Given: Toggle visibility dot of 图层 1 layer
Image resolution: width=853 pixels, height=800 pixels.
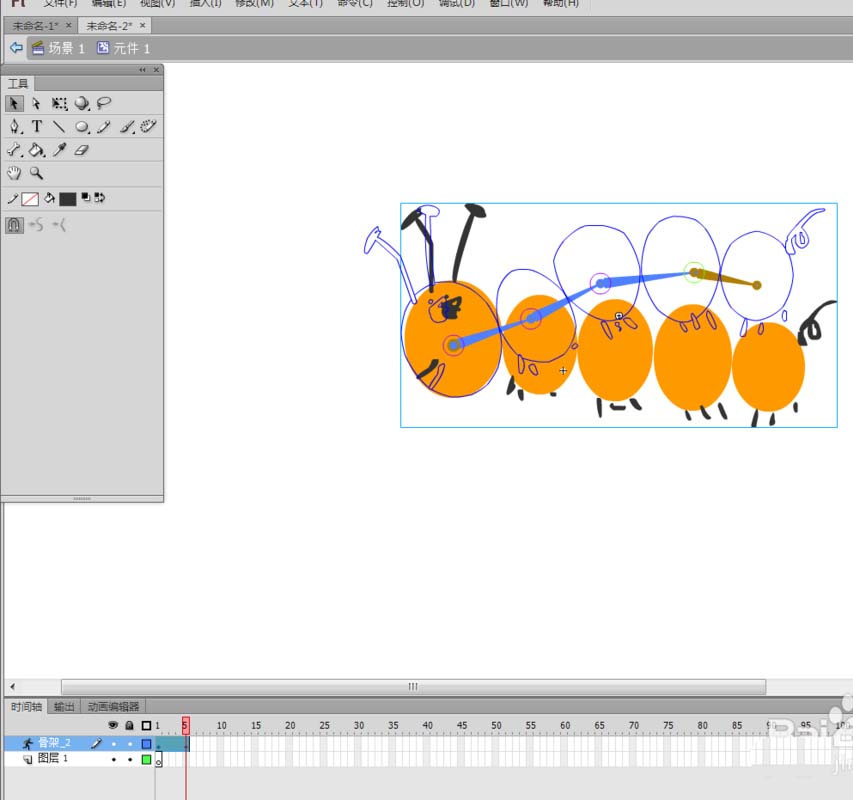Looking at the screenshot, I should [x=114, y=760].
